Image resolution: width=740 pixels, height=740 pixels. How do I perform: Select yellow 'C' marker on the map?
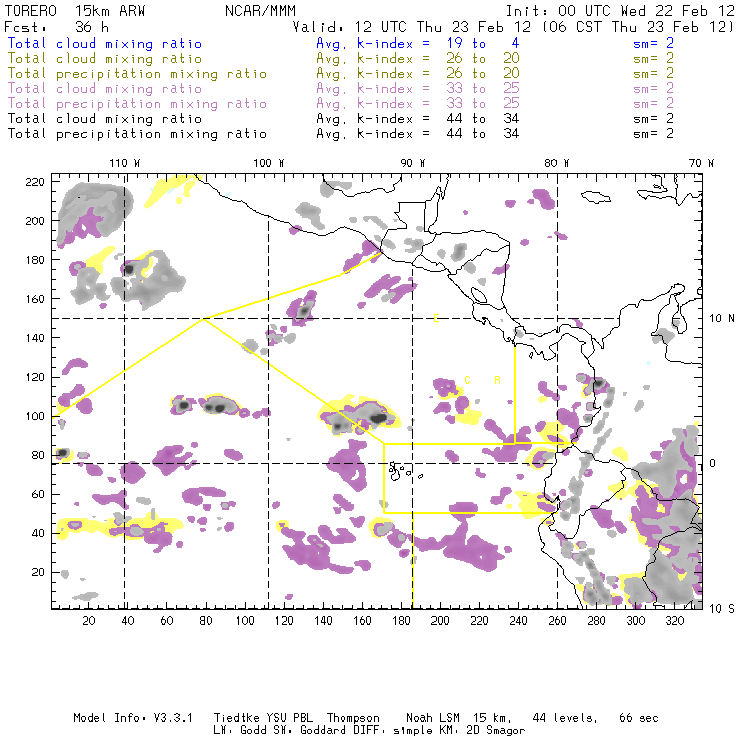(467, 380)
